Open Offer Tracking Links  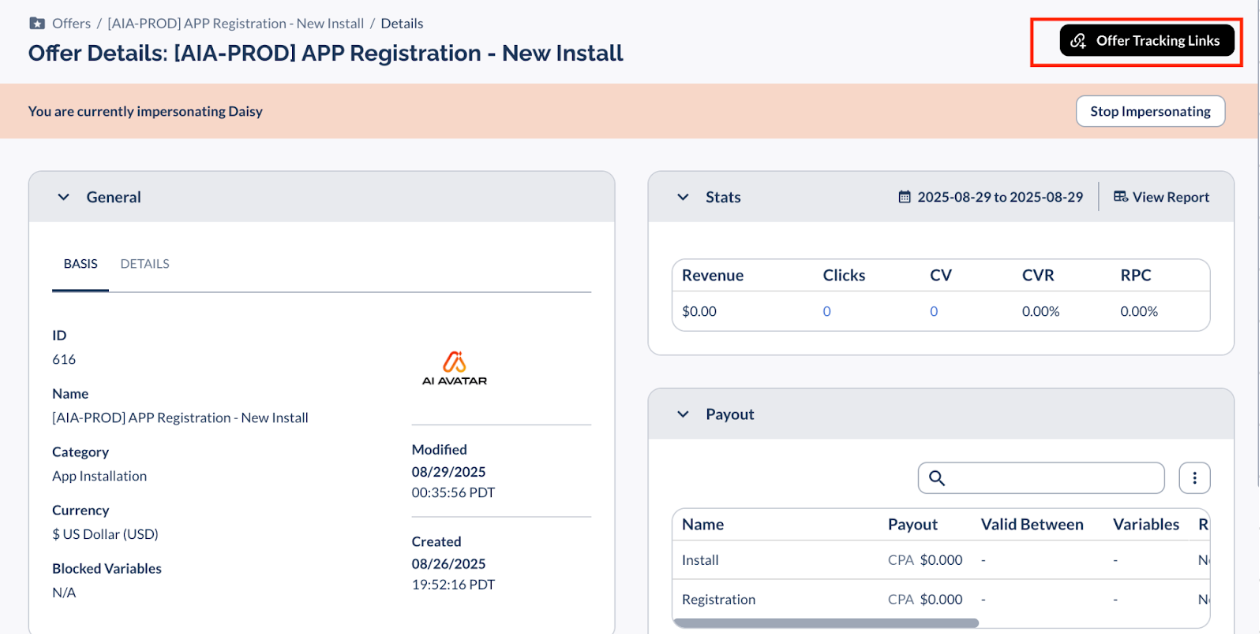[x=1147, y=41]
